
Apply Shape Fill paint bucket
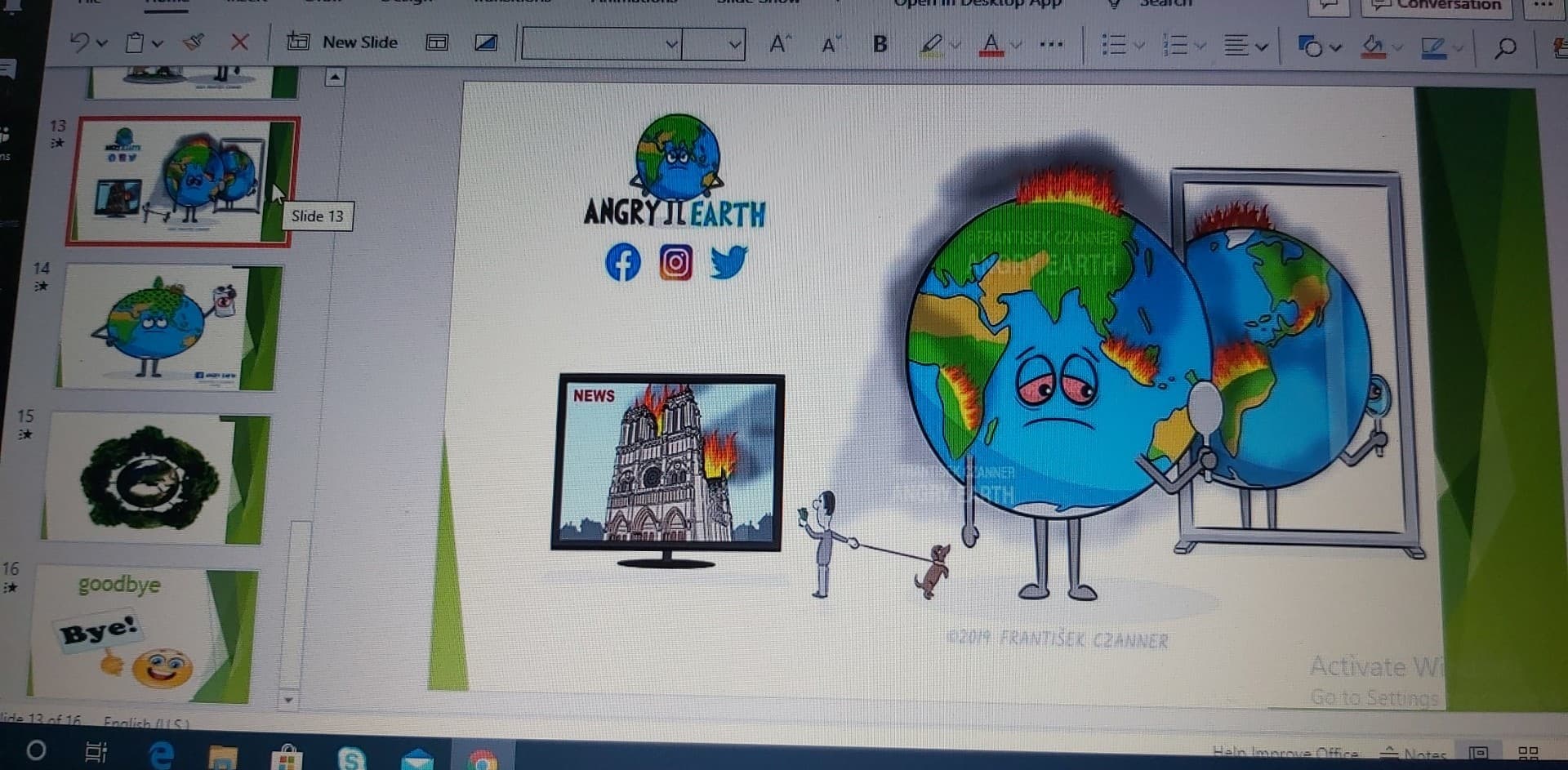[x=1372, y=47]
